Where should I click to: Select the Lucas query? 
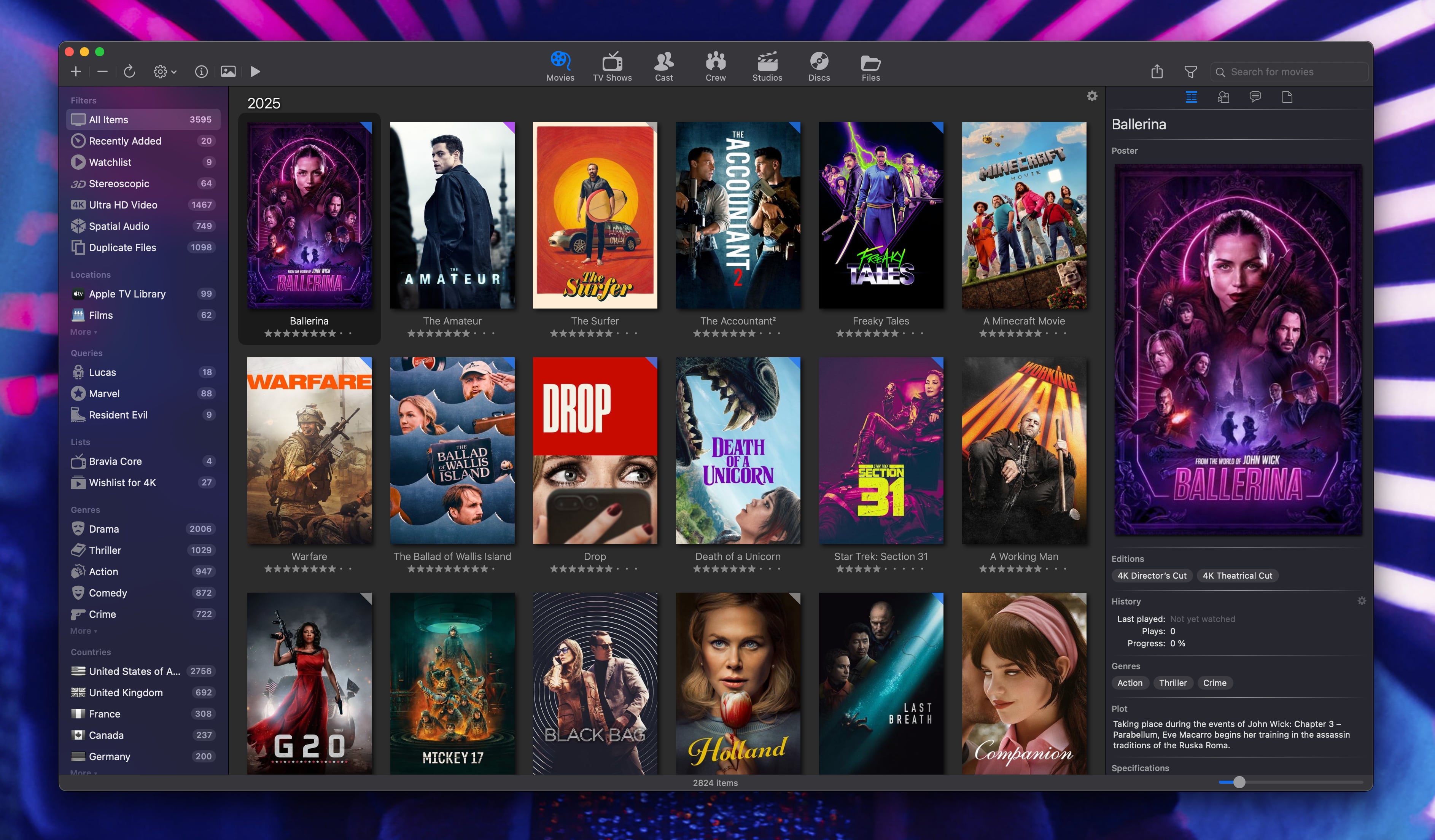point(143,372)
